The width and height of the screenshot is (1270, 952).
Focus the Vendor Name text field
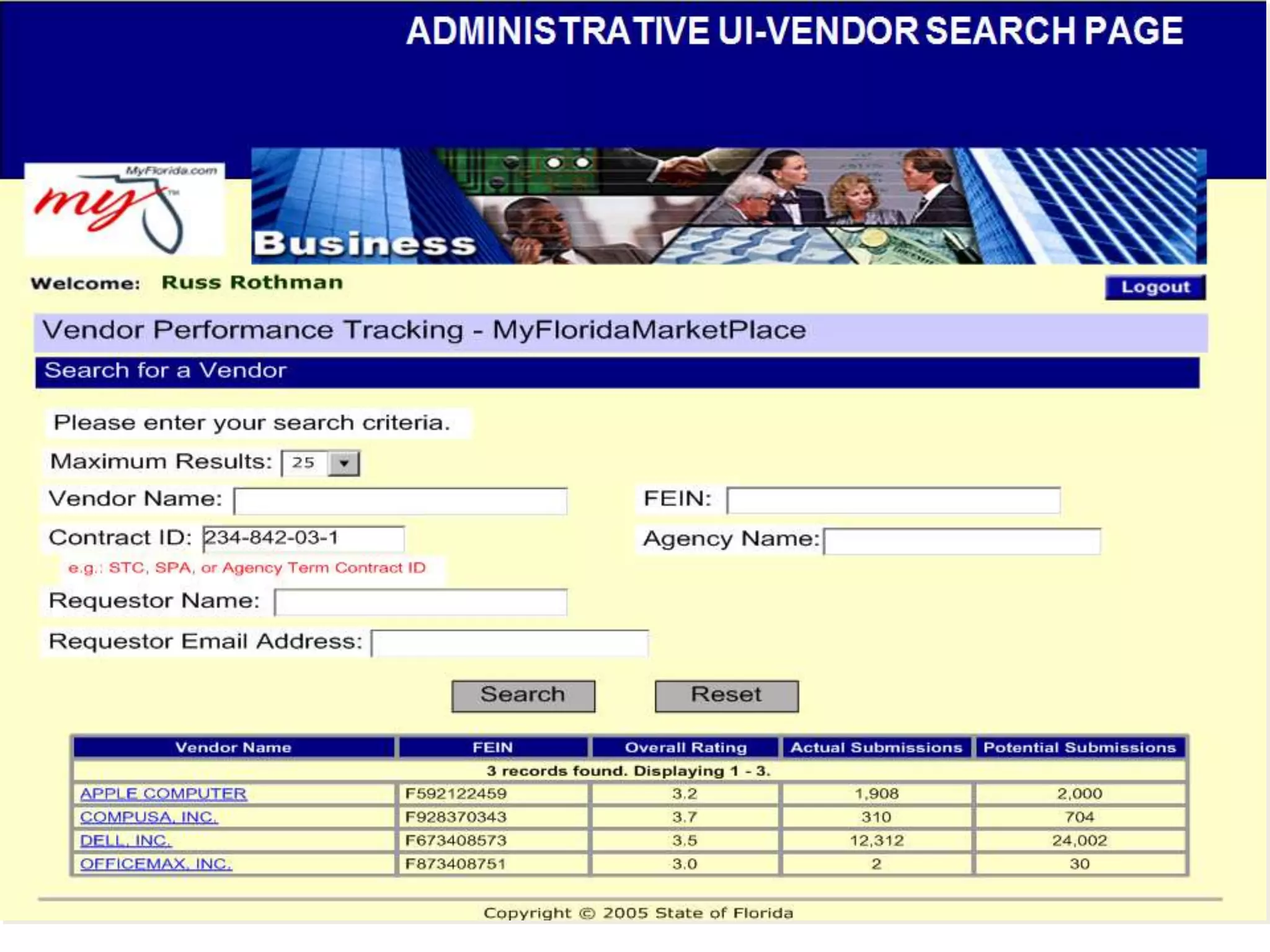pos(401,501)
